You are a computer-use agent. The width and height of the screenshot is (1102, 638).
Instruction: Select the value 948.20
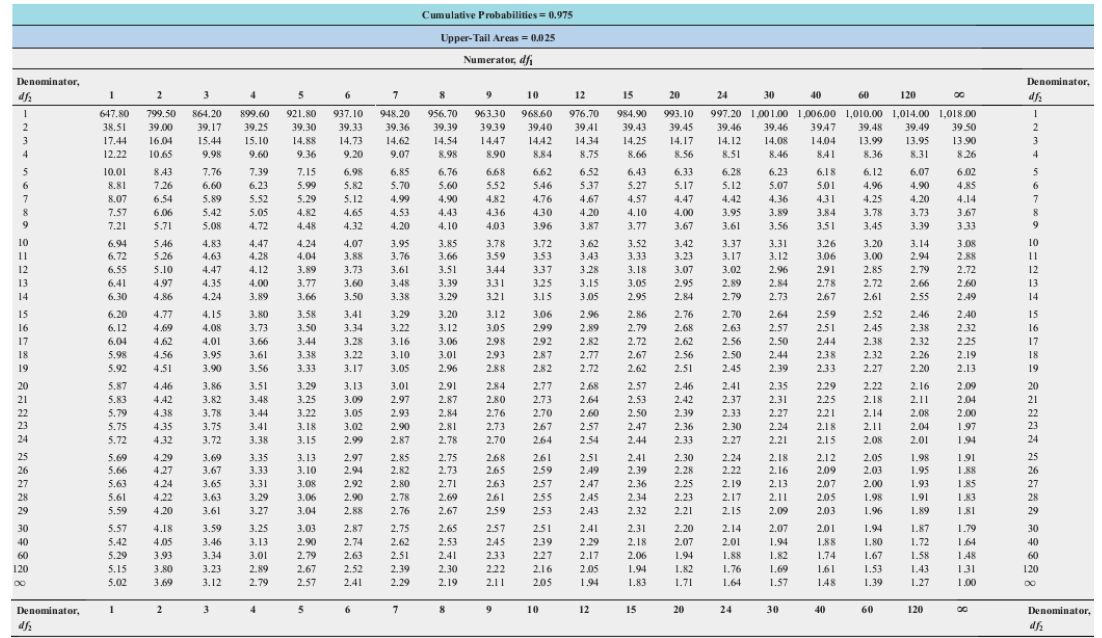click(x=395, y=114)
